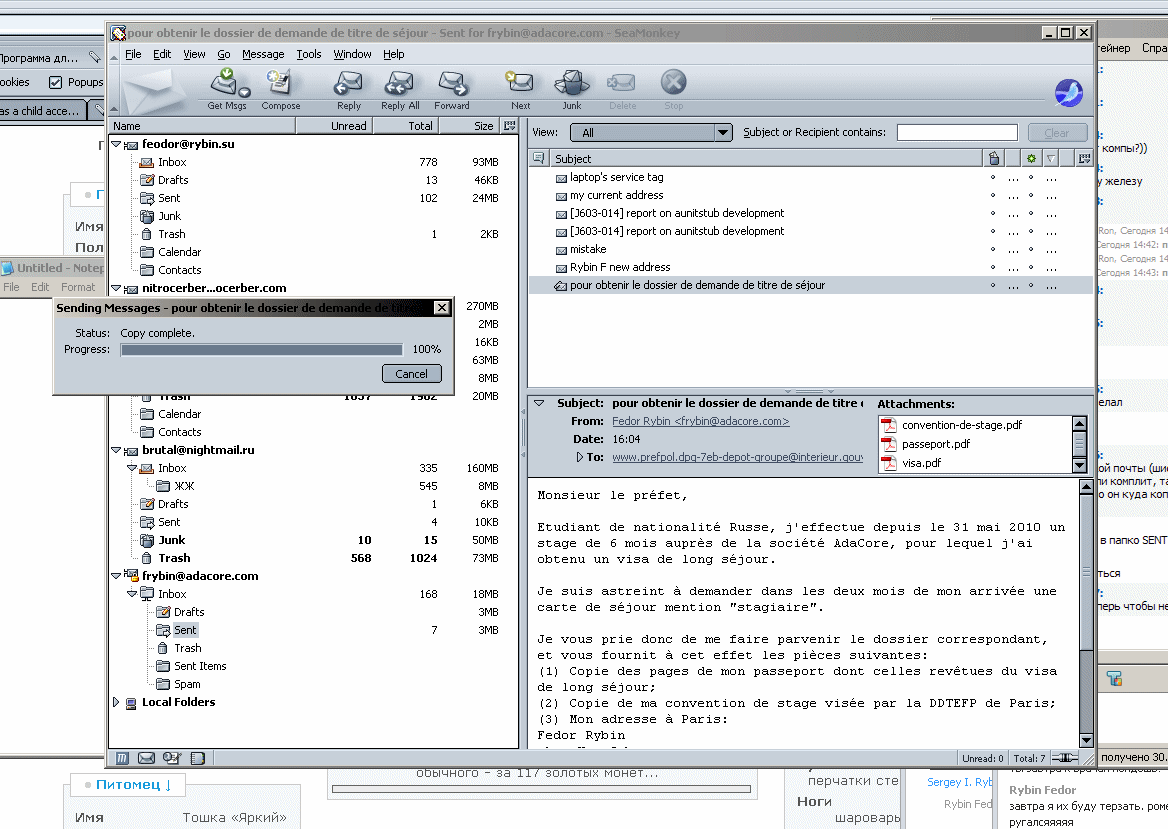Open the View 'All' dropdown
Screen dimensions: 1168x829
pyautogui.click(x=651, y=133)
